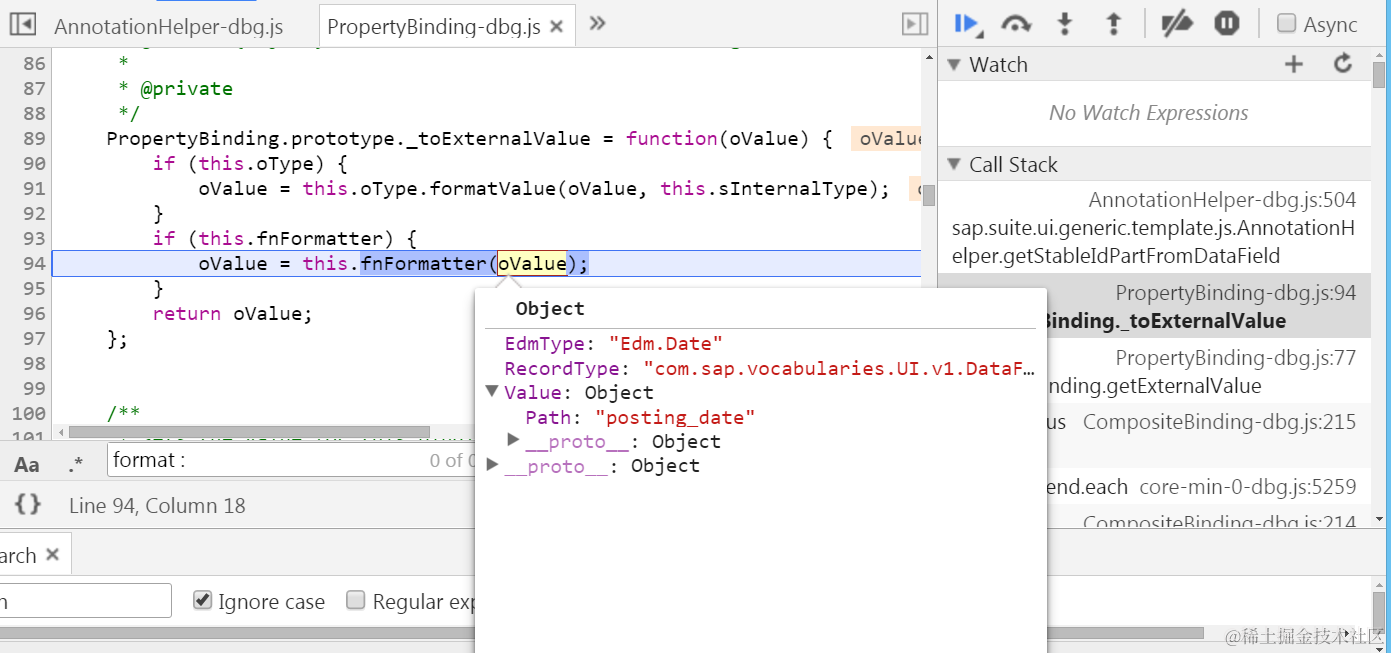
Task: Toggle pause on exceptions
Action: tap(1226, 24)
